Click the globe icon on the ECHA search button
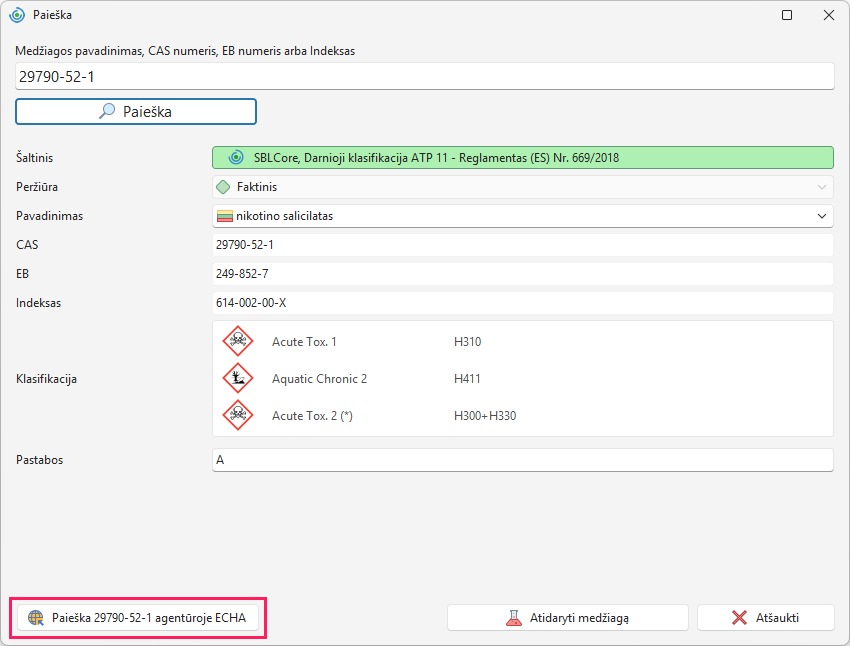 (x=36, y=618)
